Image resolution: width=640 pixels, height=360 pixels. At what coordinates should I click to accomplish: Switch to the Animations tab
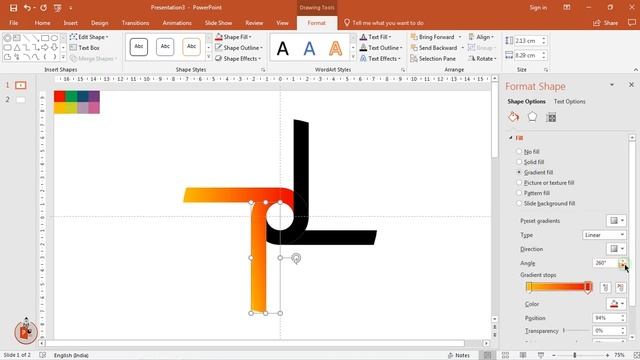pos(177,23)
